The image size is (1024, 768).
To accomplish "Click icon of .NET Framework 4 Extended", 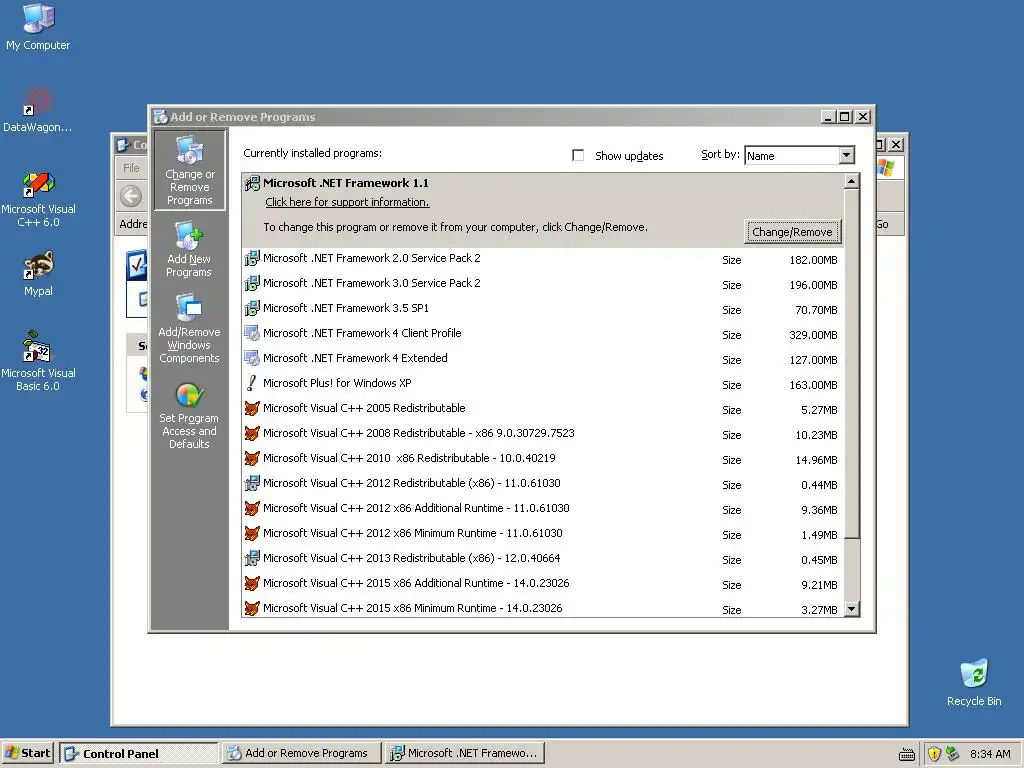I will (252, 359).
